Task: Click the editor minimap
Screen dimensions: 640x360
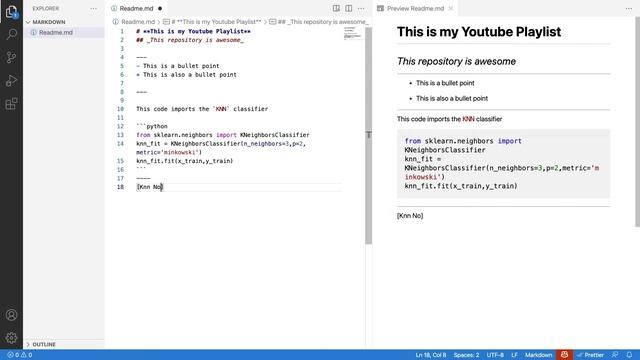Action: (352, 33)
